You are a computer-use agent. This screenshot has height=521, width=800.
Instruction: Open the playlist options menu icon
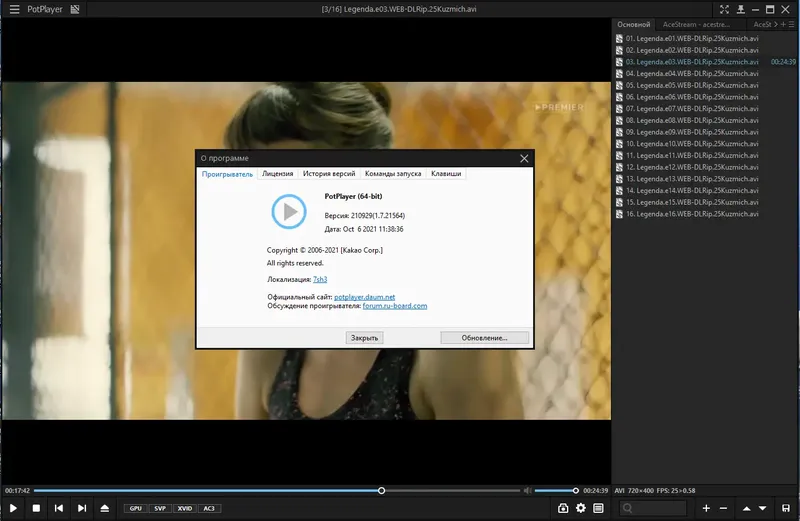coord(791,24)
